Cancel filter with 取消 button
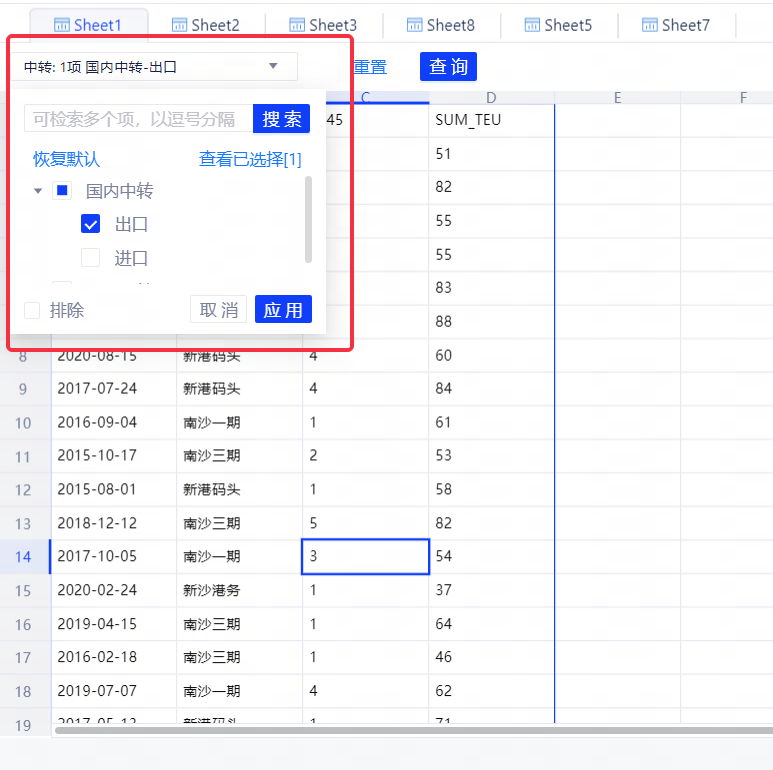This screenshot has width=773, height=770. point(218,310)
